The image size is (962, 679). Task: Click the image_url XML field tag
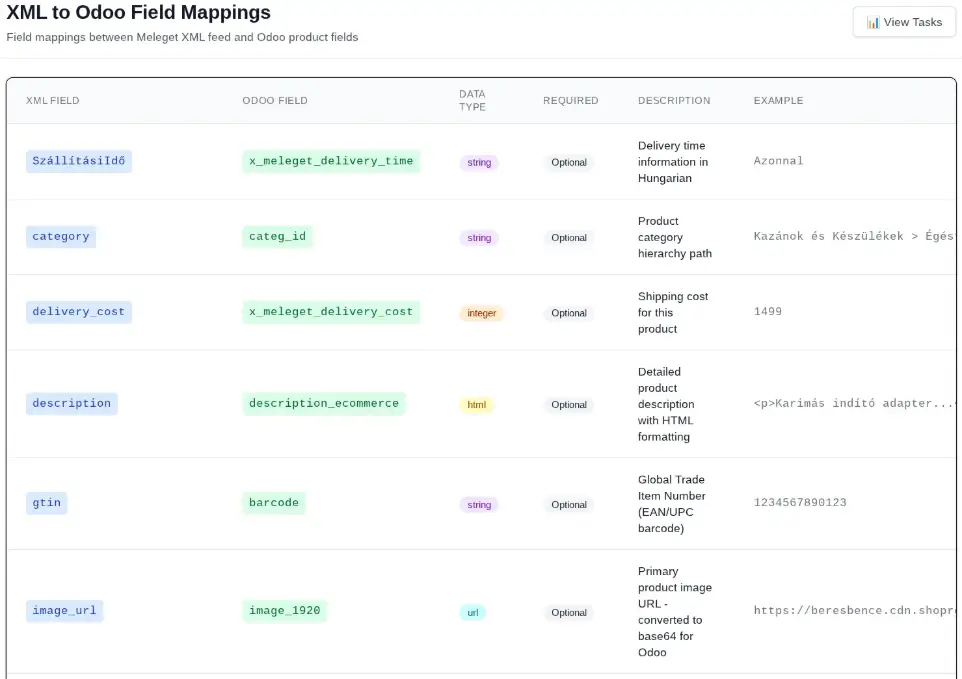pos(64,610)
